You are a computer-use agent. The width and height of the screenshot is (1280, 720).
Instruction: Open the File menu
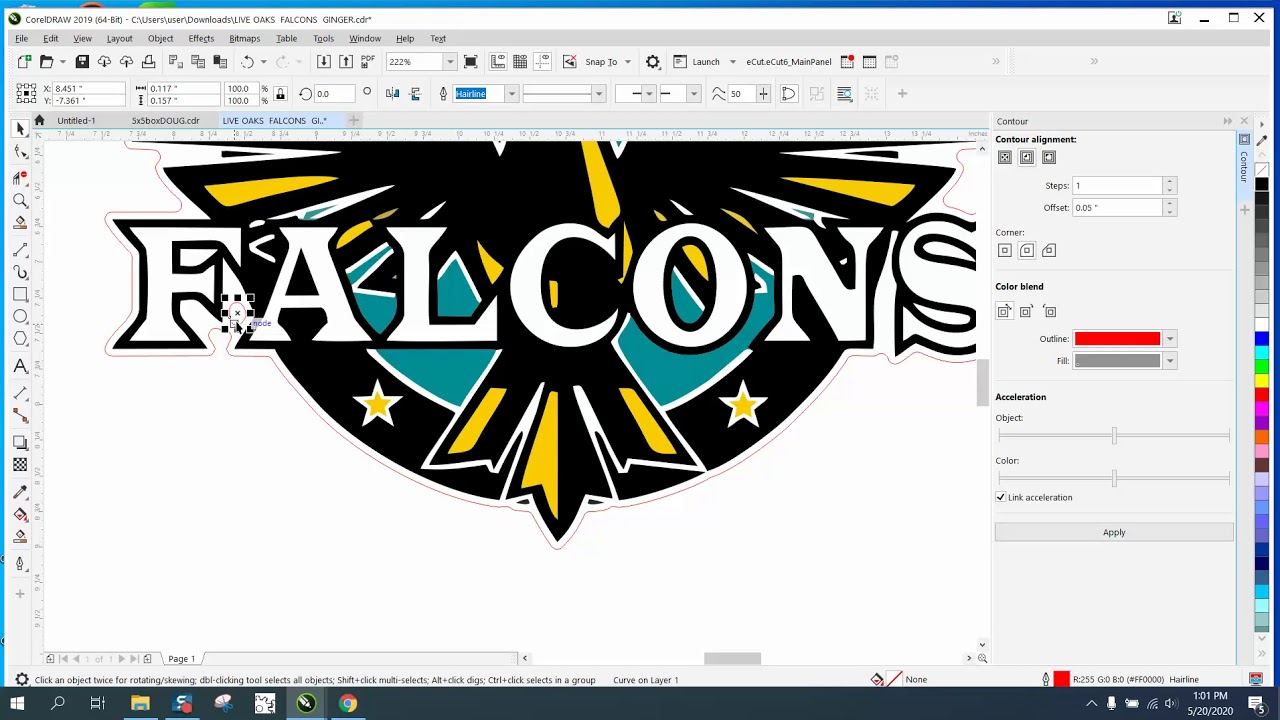[21, 39]
